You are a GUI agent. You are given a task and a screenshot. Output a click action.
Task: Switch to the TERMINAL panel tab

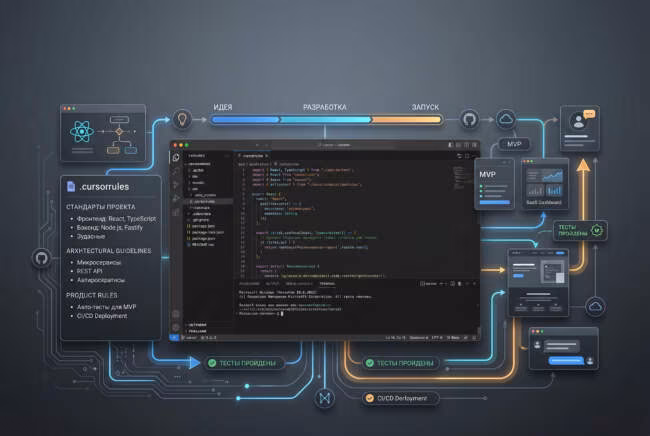[327, 284]
